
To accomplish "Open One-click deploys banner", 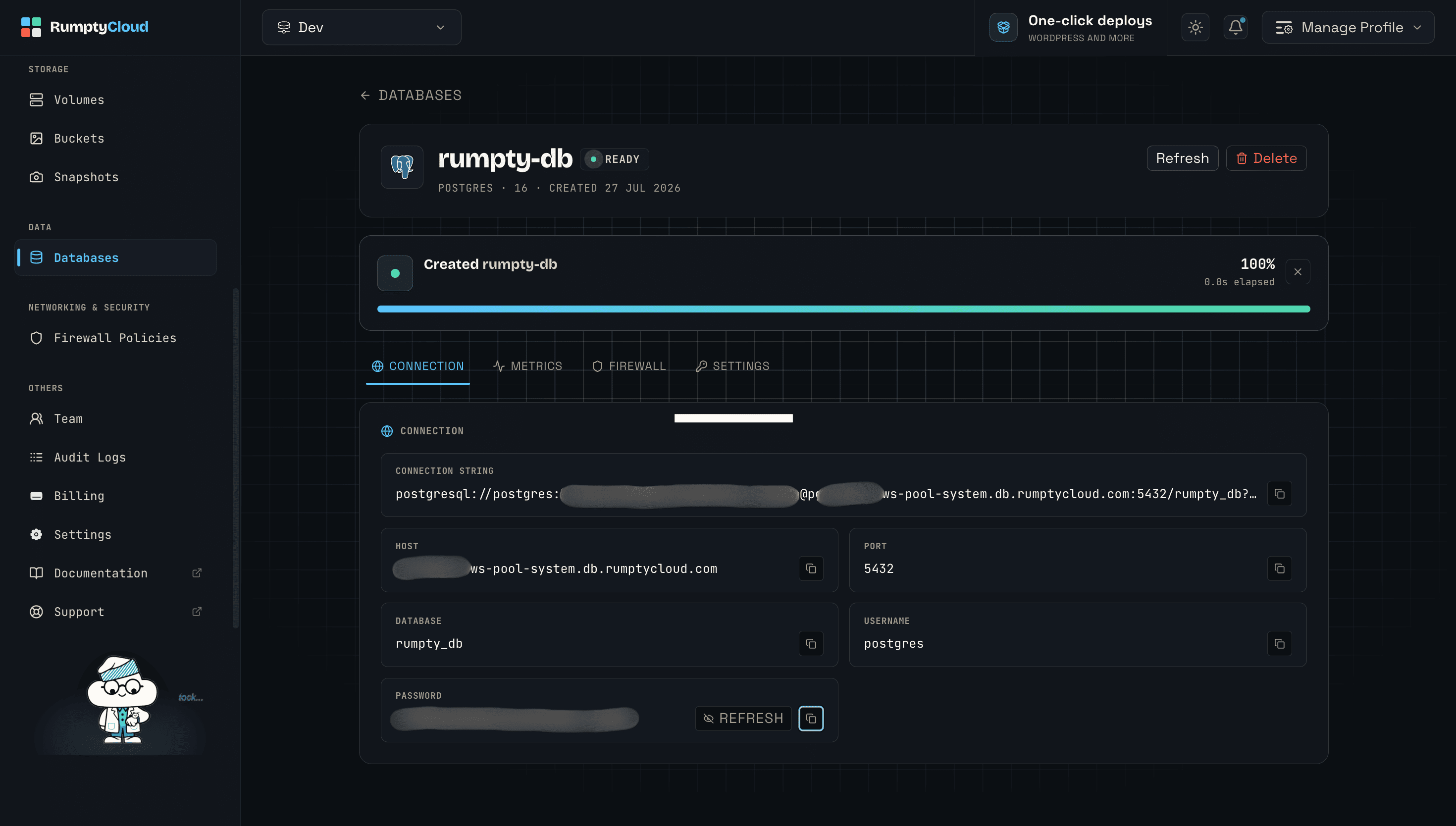I will point(1070,27).
